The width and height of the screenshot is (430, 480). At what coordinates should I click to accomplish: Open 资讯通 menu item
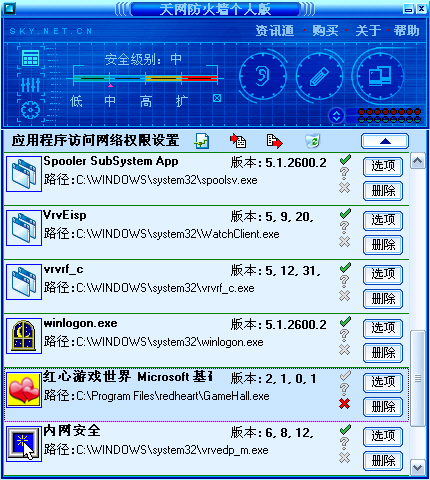[275, 31]
